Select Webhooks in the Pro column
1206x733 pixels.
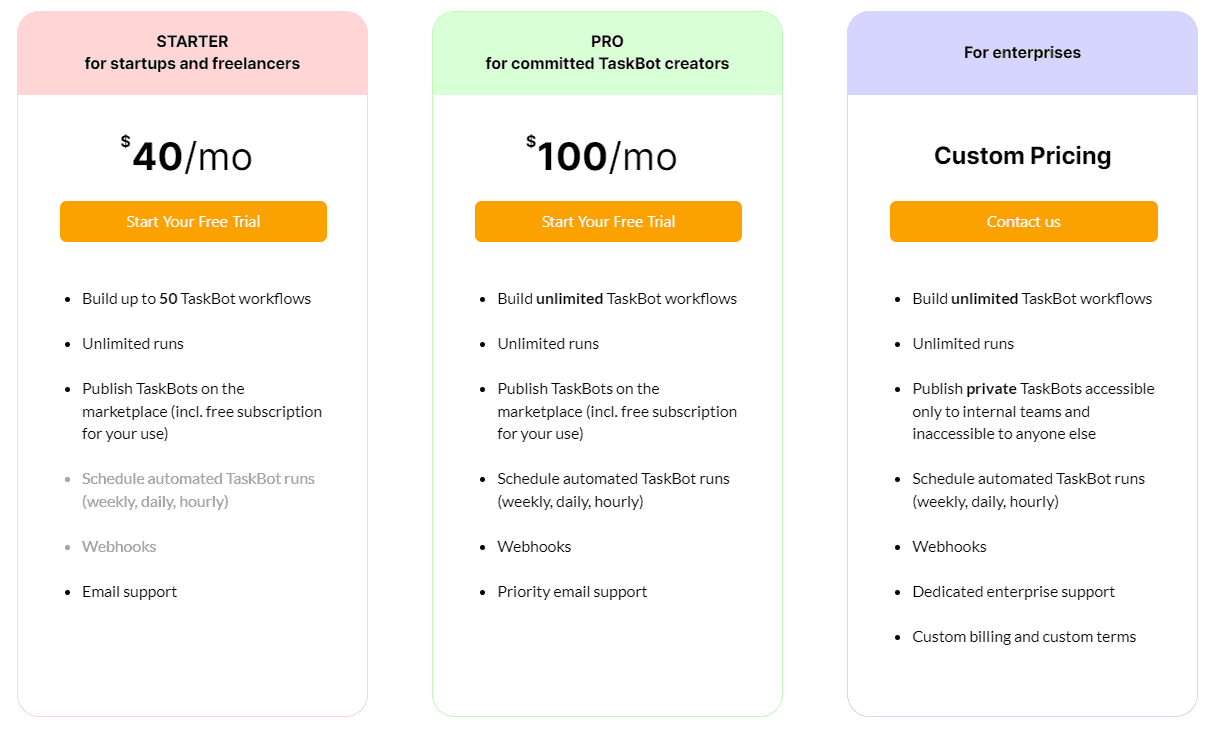tap(534, 546)
